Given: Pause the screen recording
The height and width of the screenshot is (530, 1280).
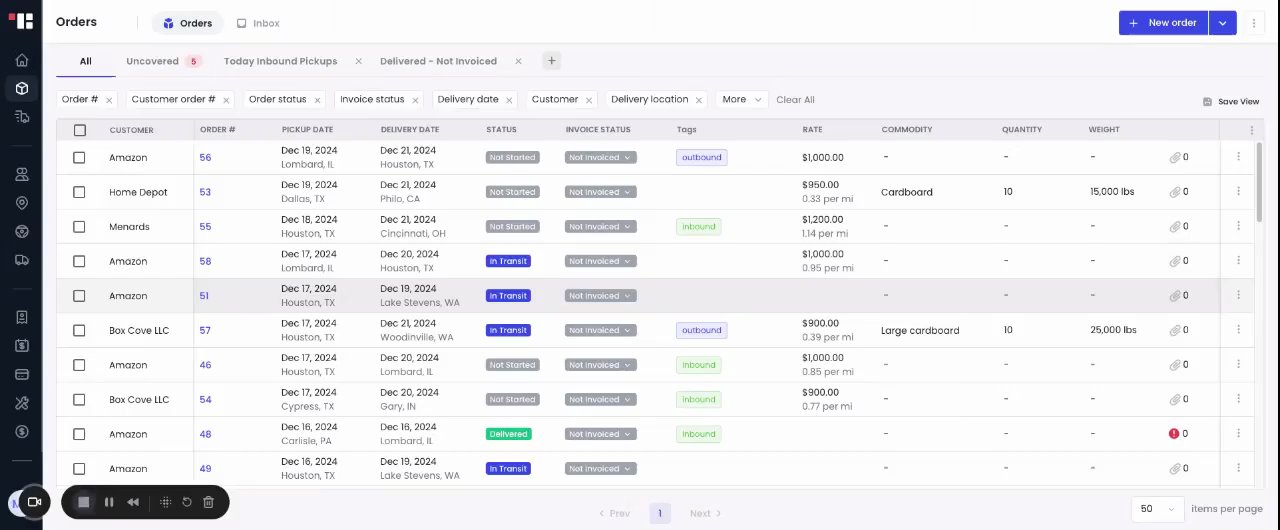Looking at the screenshot, I should tap(109, 502).
